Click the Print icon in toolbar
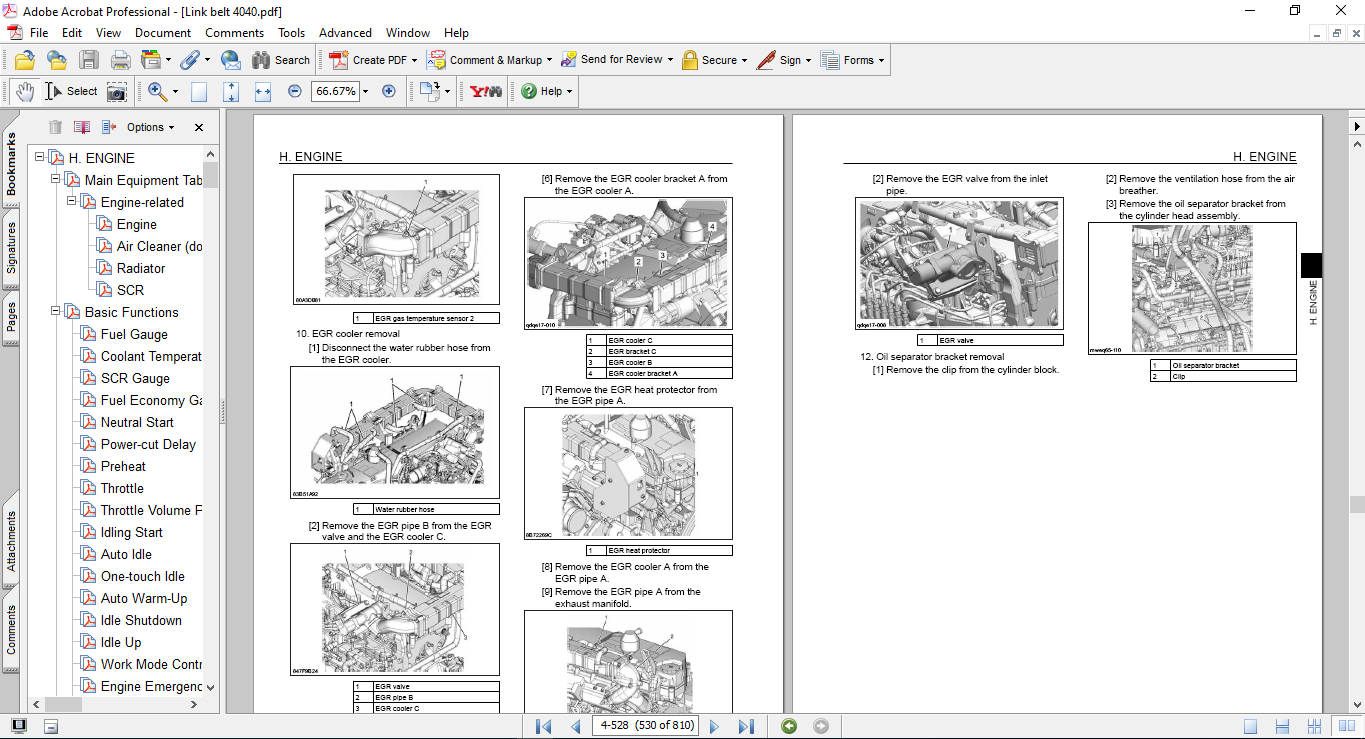 (x=120, y=60)
